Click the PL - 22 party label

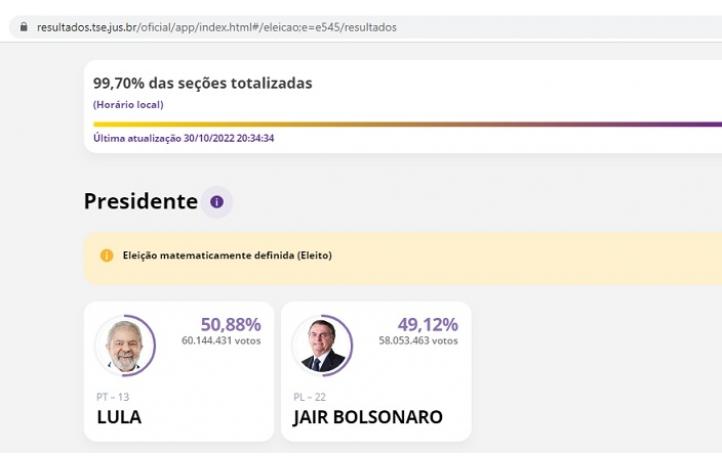pyautogui.click(x=309, y=397)
